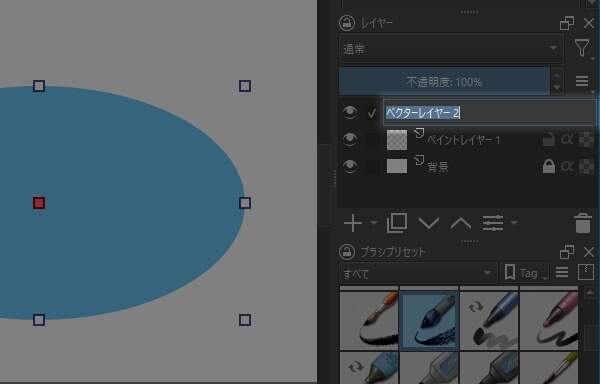Toggle the checkmark on ベクターレイヤー 2

371,113
